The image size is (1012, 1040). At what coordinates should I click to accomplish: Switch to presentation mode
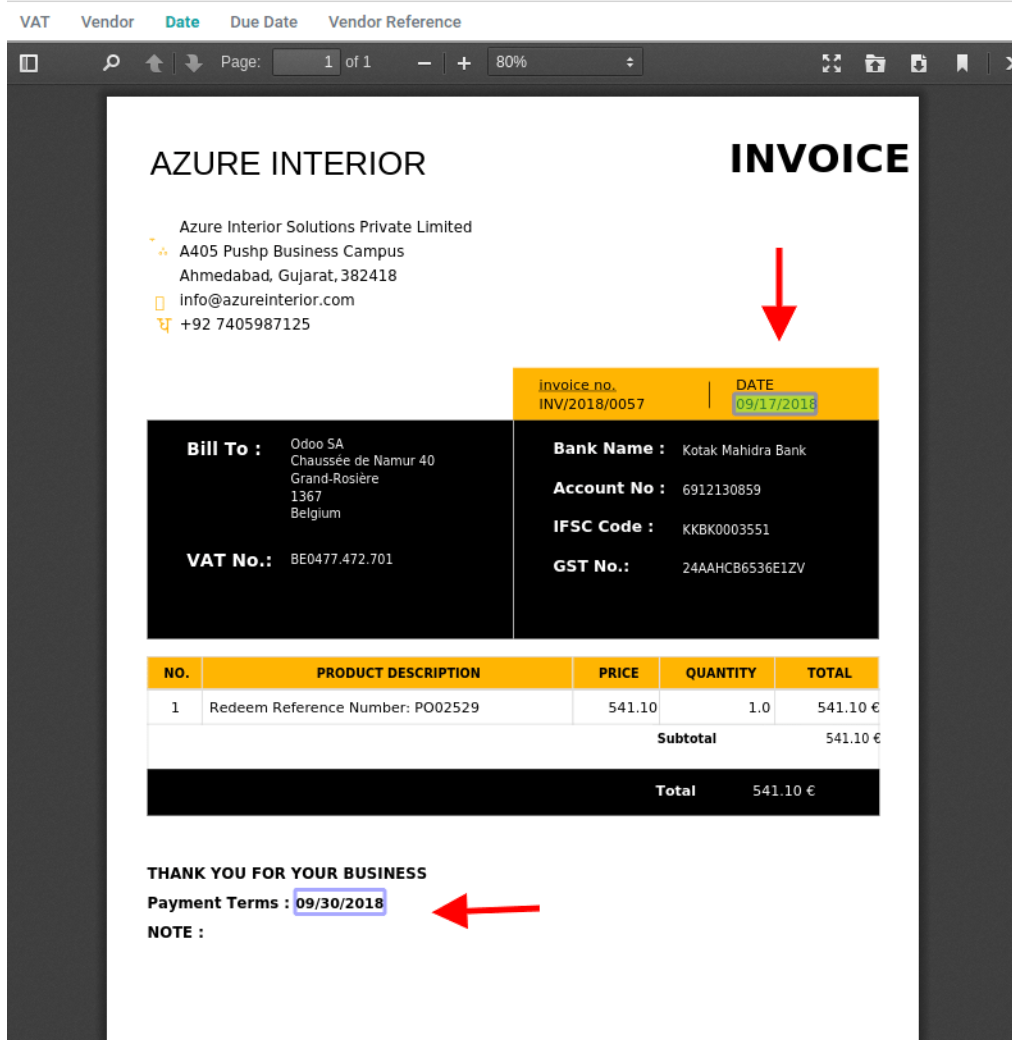click(831, 63)
